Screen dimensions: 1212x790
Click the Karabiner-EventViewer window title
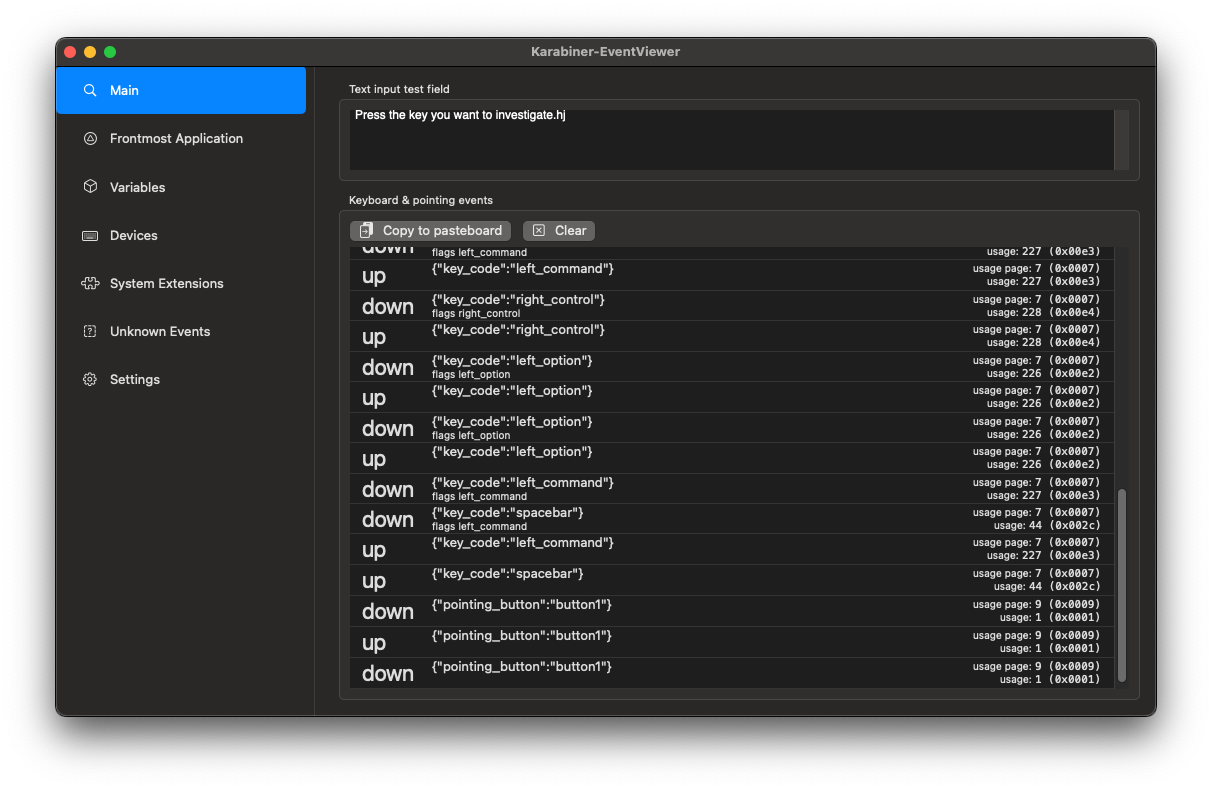tap(606, 51)
